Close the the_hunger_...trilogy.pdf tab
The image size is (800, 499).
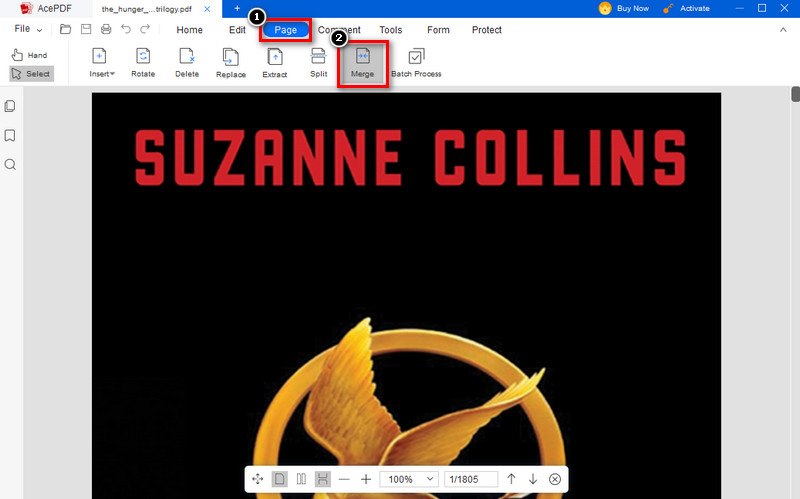pos(207,9)
